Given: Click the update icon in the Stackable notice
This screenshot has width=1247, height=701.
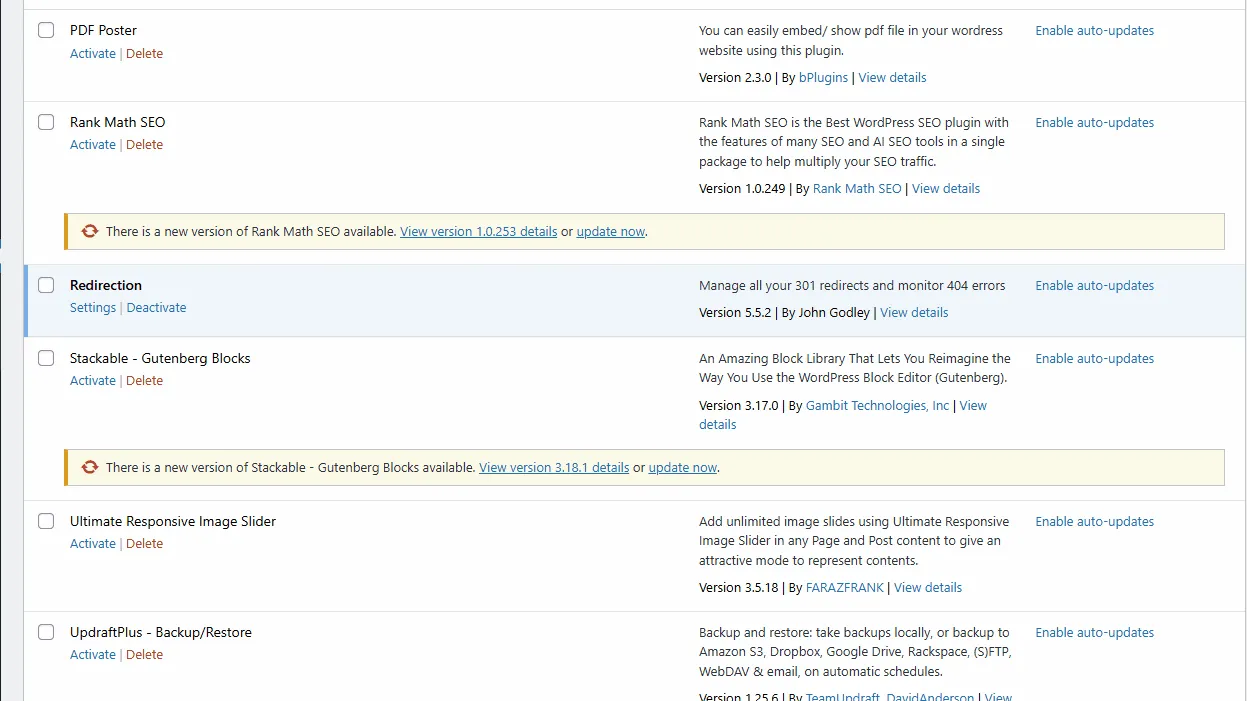Looking at the screenshot, I should click(89, 466).
